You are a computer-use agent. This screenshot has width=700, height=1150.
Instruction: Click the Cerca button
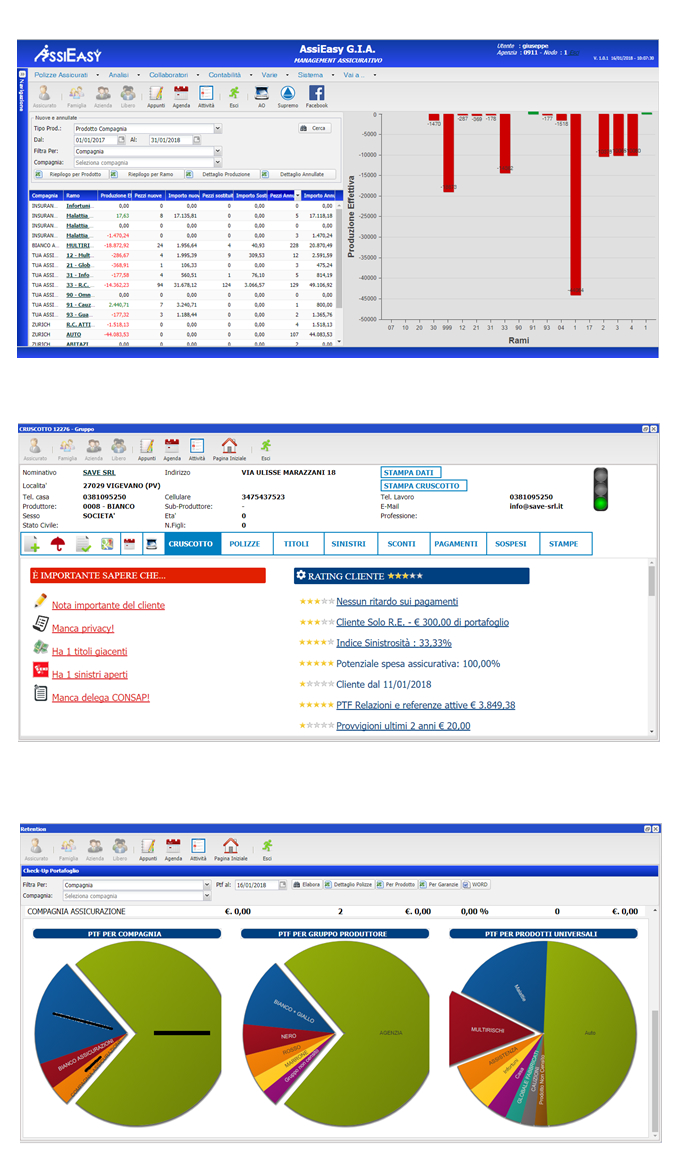(314, 128)
